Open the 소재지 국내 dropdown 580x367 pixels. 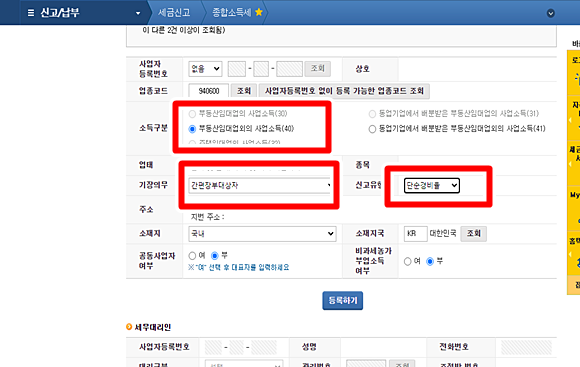262,234
